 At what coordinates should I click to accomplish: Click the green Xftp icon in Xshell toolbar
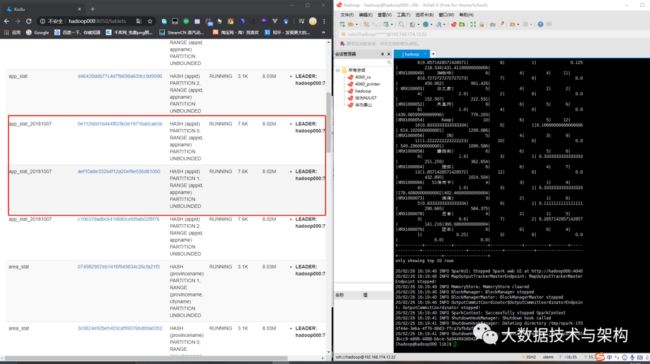click(462, 24)
